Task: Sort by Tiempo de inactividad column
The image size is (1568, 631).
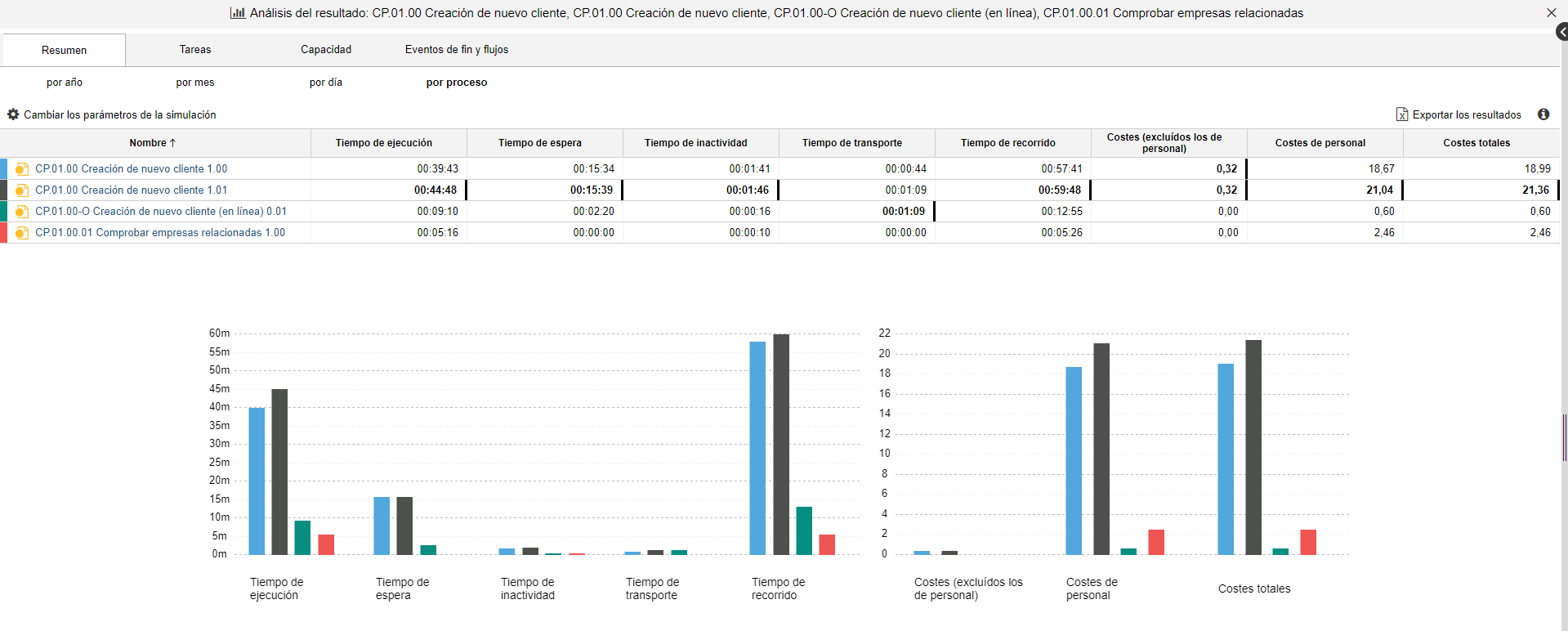Action: [x=701, y=143]
